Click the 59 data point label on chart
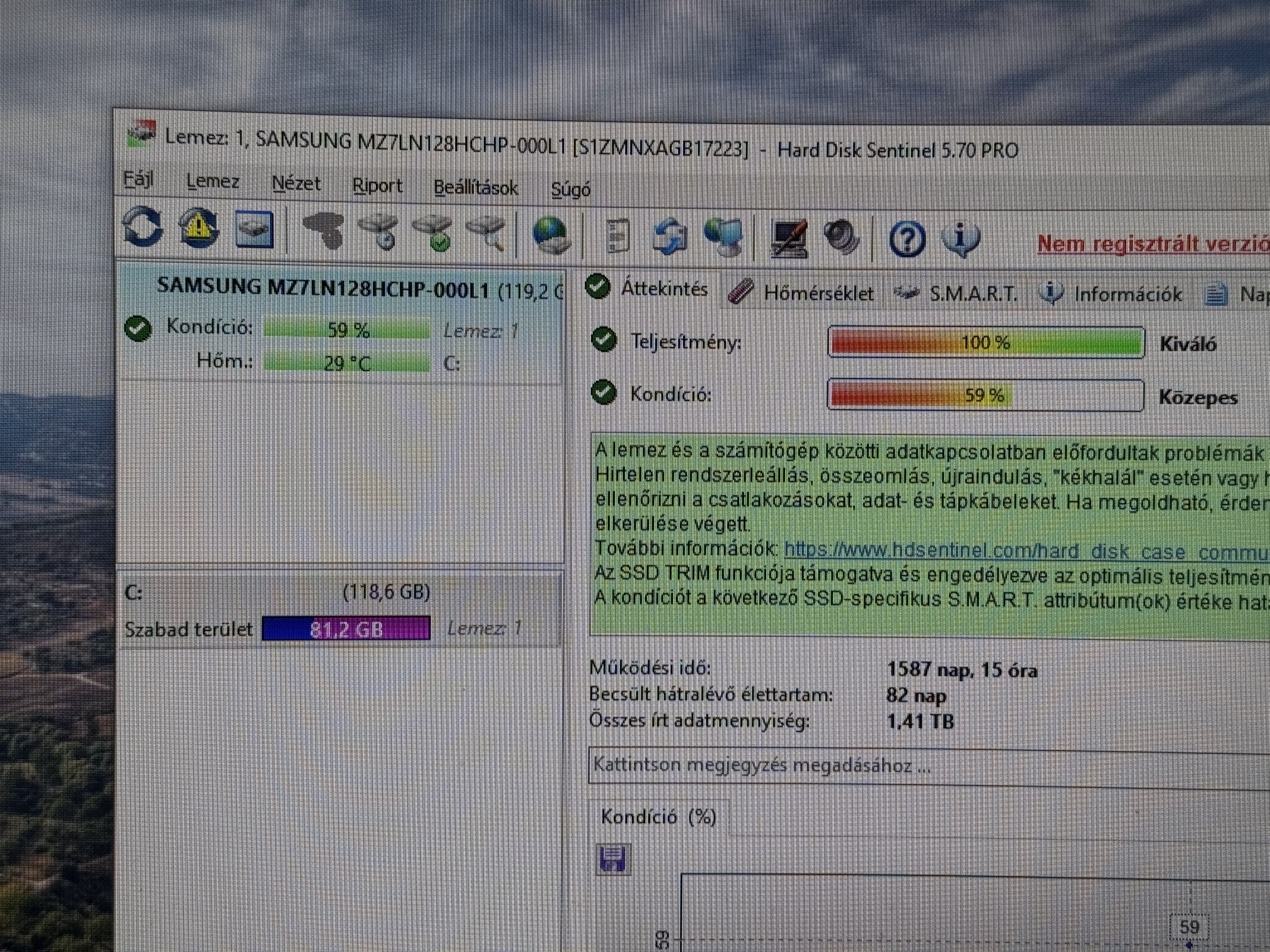Image resolution: width=1270 pixels, height=952 pixels. pos(1189,927)
